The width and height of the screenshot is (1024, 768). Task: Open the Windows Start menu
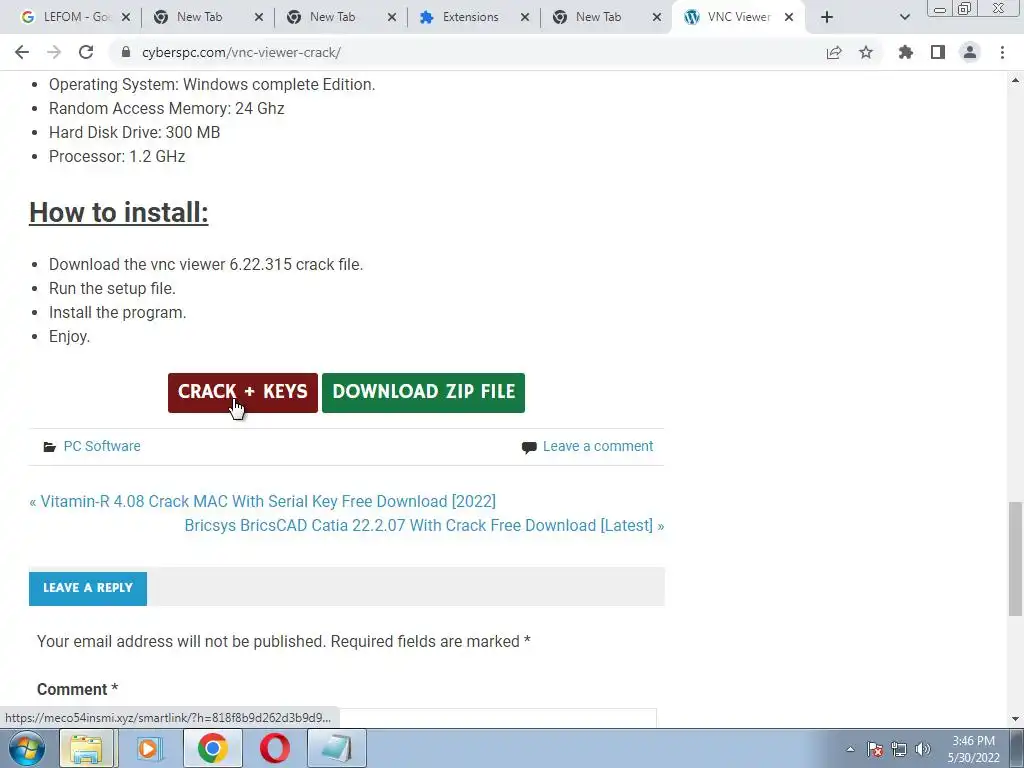tap(27, 748)
